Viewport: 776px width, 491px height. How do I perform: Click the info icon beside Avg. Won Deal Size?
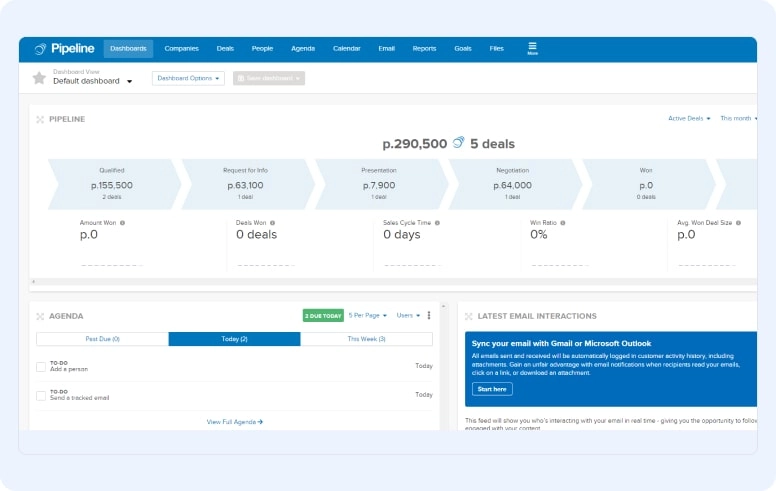pos(738,223)
